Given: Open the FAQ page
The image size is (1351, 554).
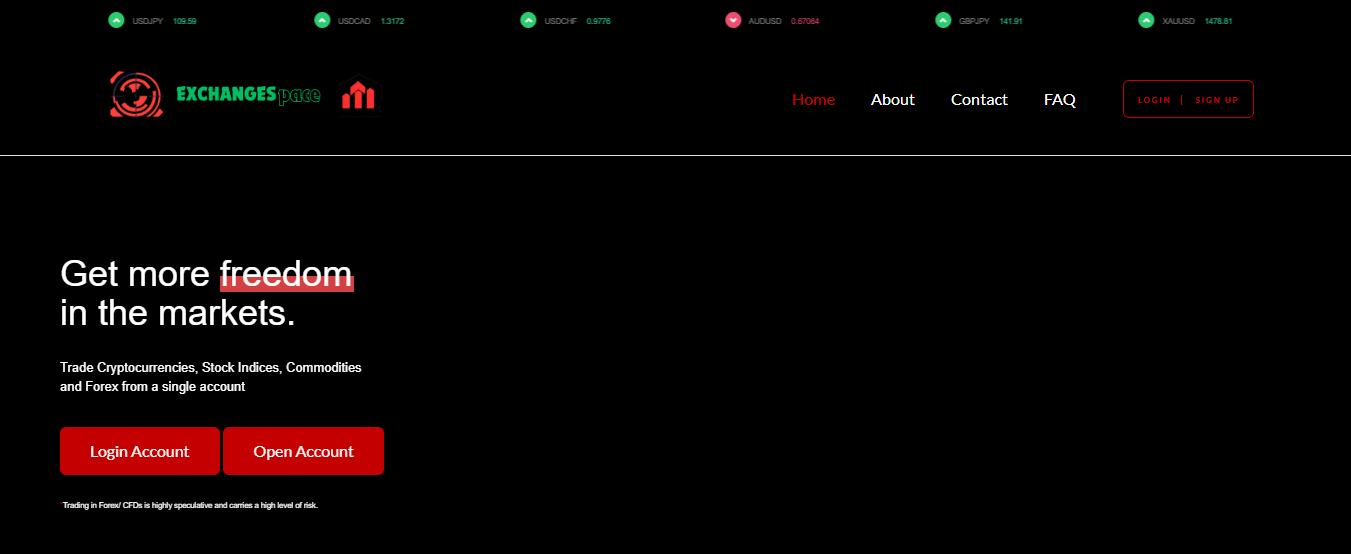Looking at the screenshot, I should point(1059,100).
